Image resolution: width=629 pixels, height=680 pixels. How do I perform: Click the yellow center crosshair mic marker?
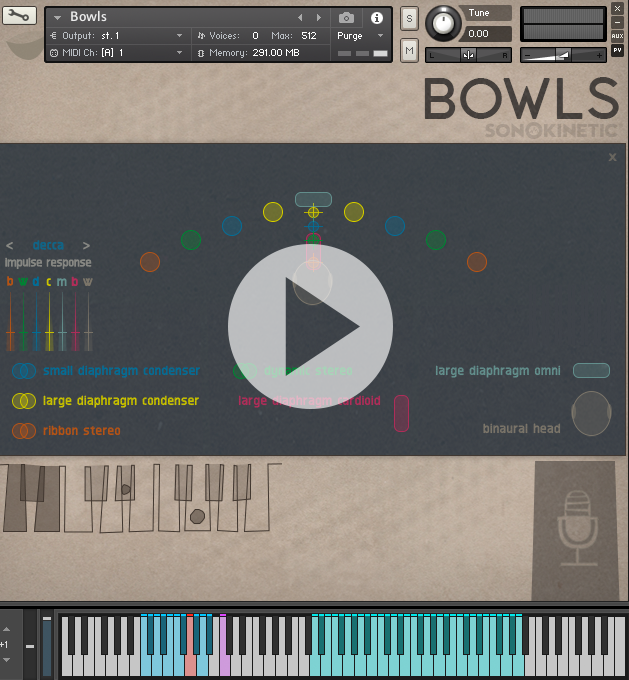click(x=313, y=212)
